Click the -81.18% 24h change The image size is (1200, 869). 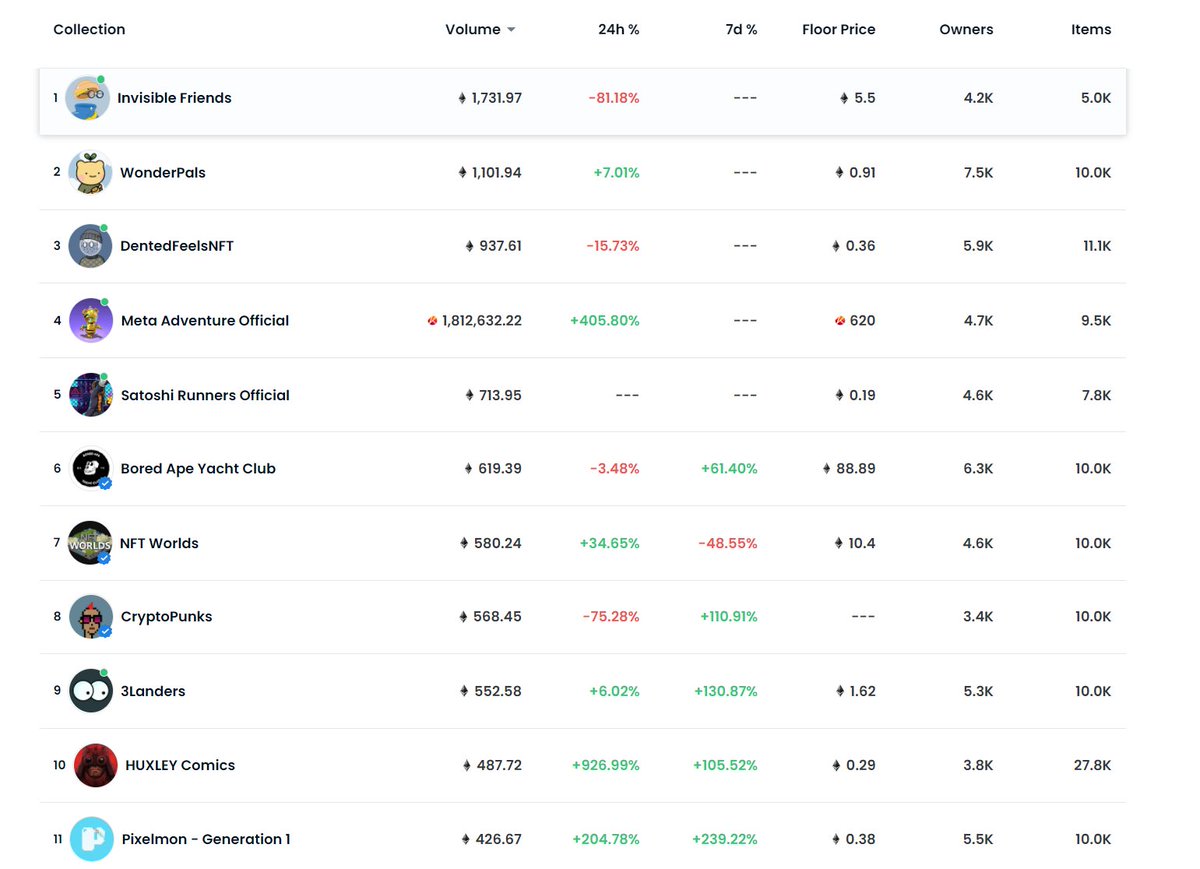click(614, 98)
